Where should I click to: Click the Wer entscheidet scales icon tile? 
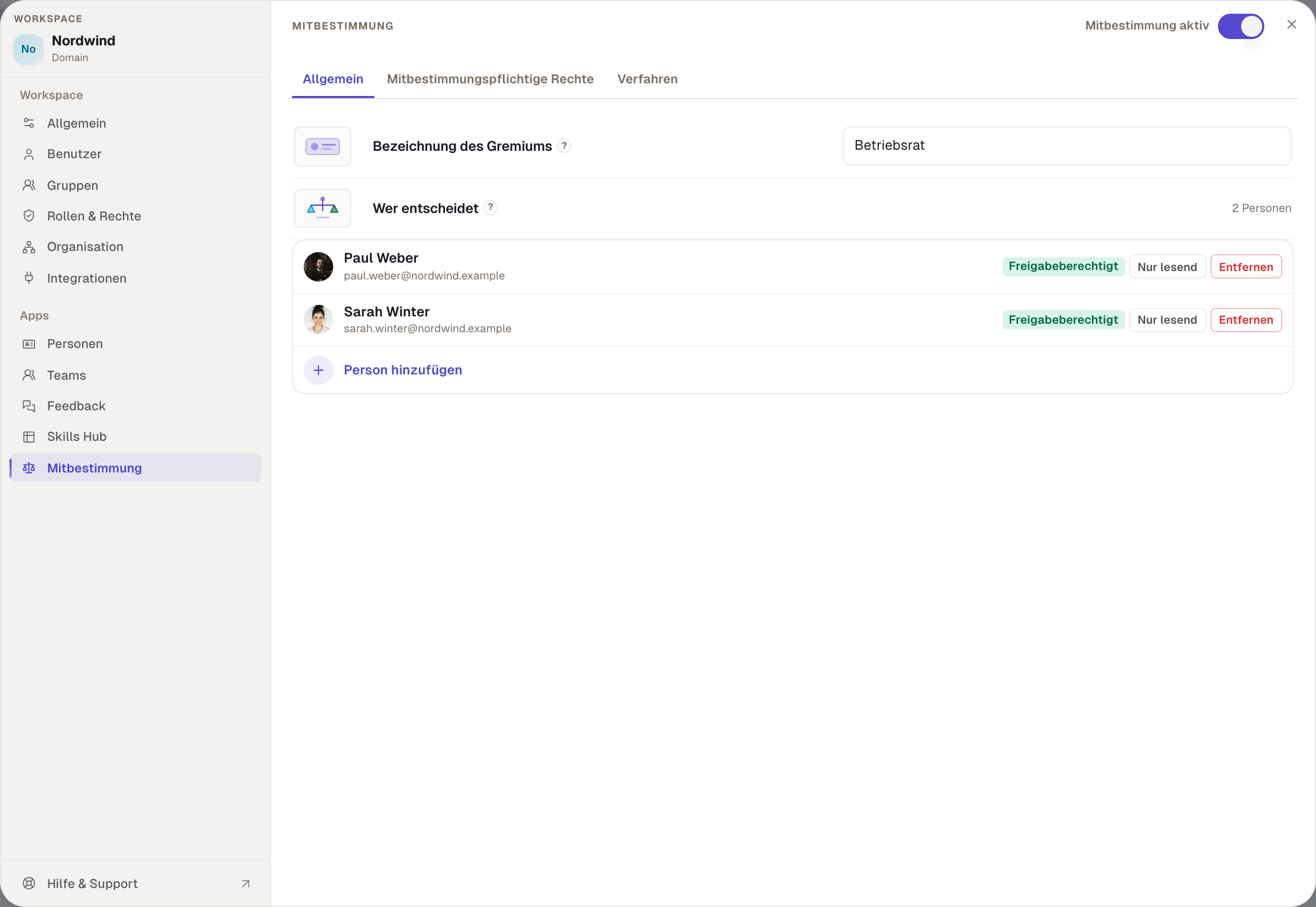point(323,208)
